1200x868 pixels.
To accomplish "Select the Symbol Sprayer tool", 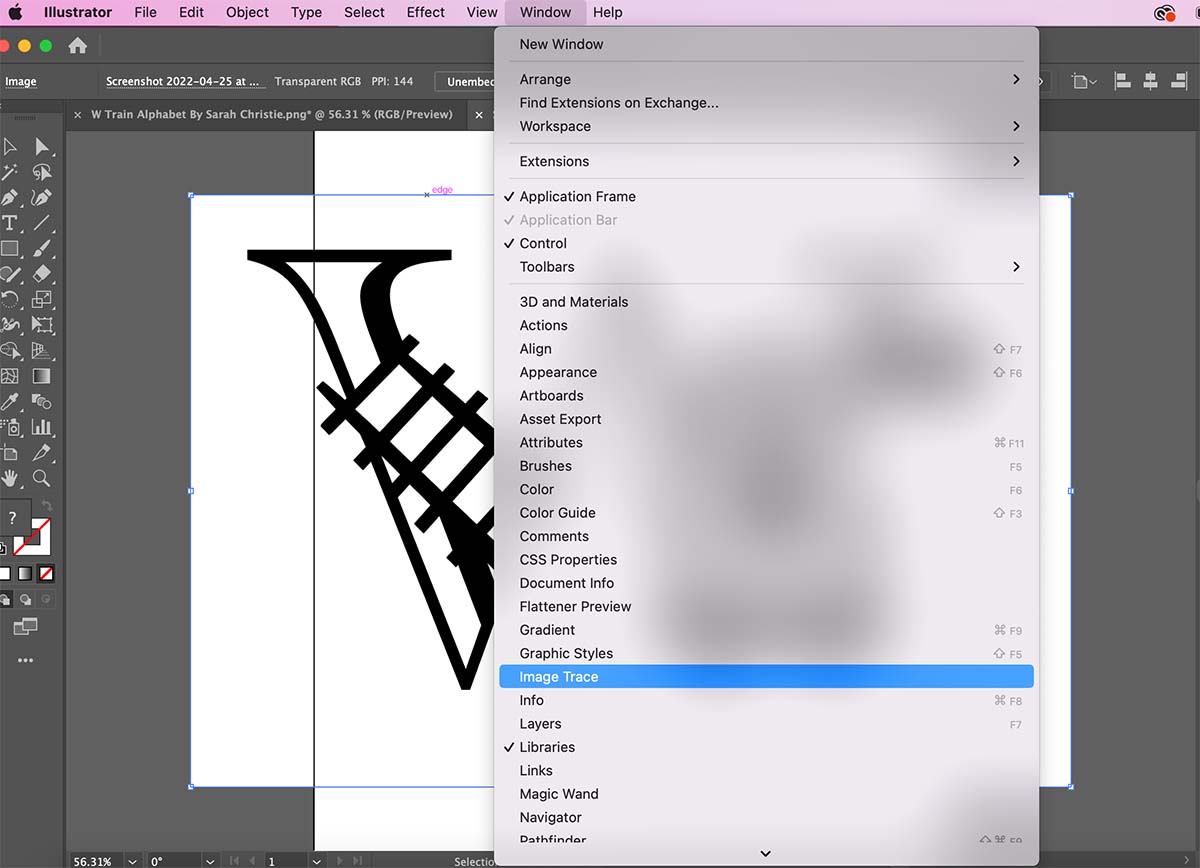I will click(x=10, y=427).
